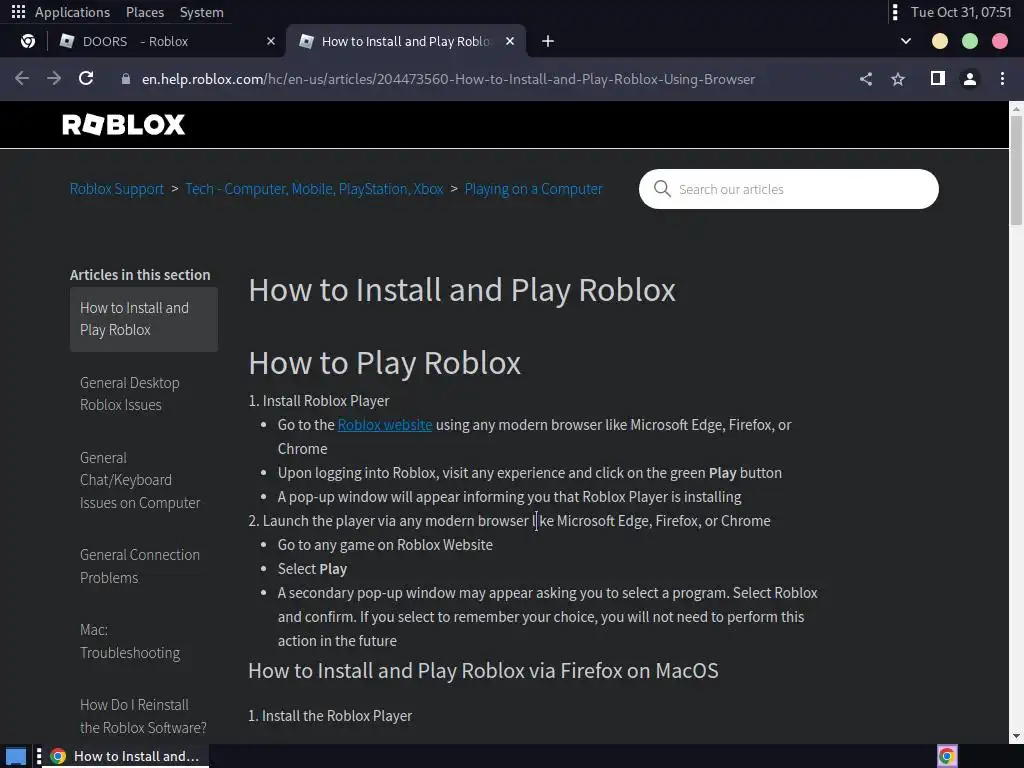Viewport: 1024px width, 768px height.
Task: Open the Chrome three-dot menu
Action: 1002,79
